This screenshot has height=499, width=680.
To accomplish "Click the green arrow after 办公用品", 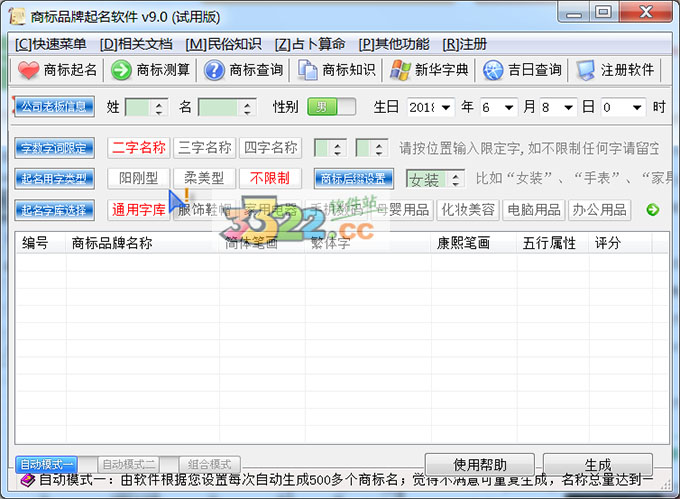I will click(x=652, y=210).
